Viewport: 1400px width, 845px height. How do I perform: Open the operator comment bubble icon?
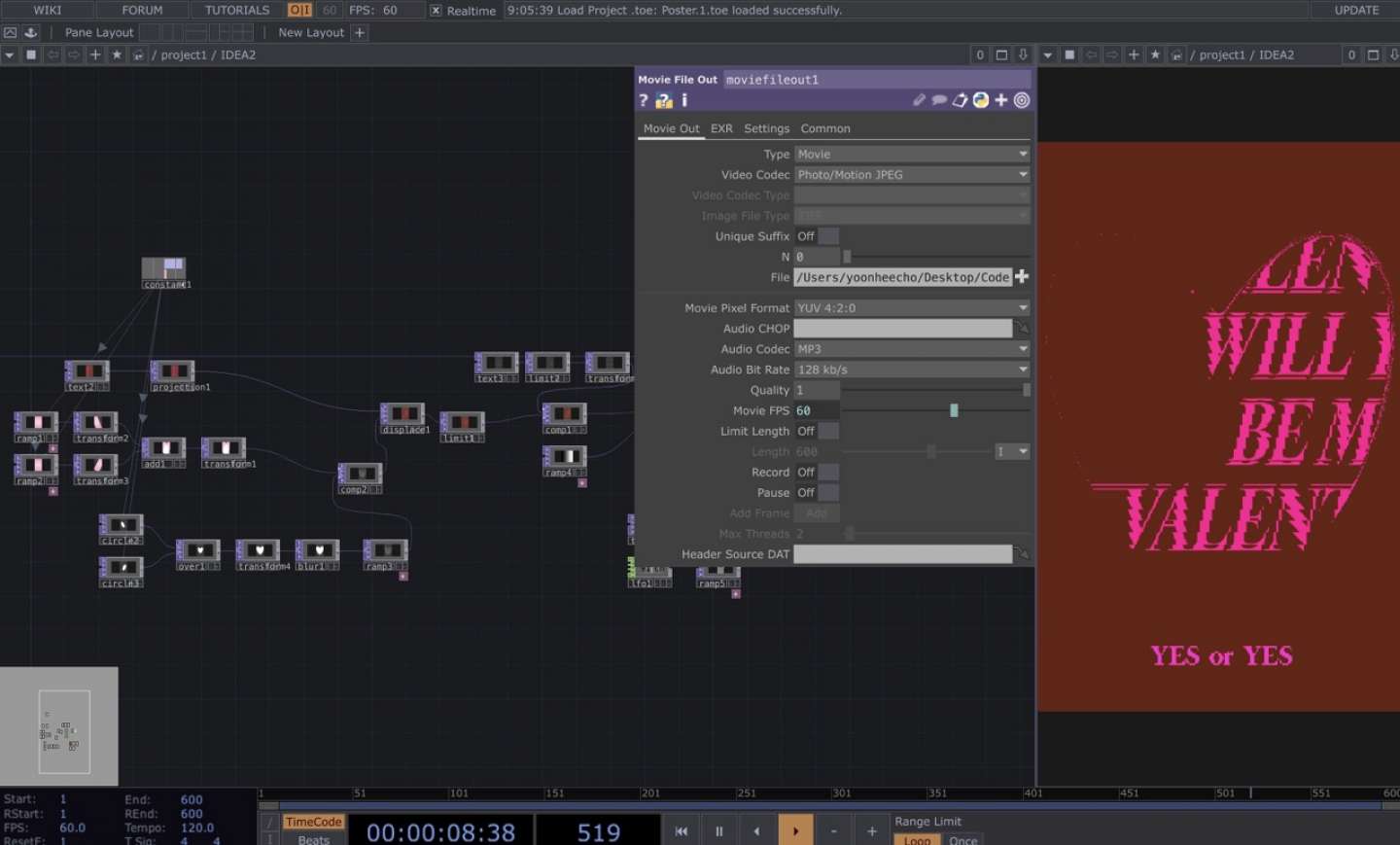point(939,100)
